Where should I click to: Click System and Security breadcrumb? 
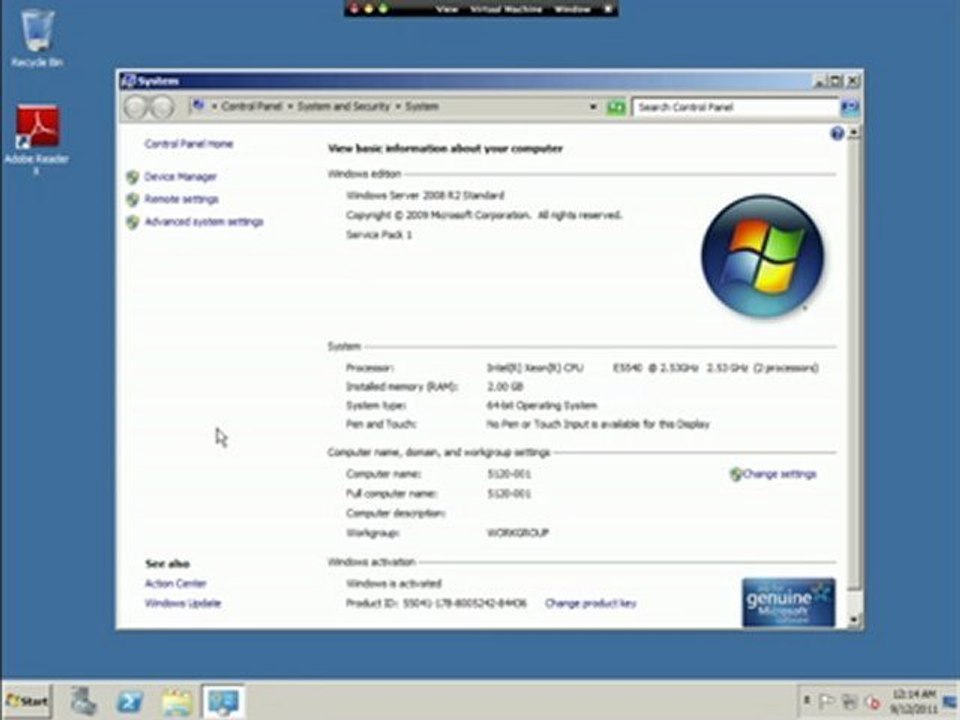(343, 107)
